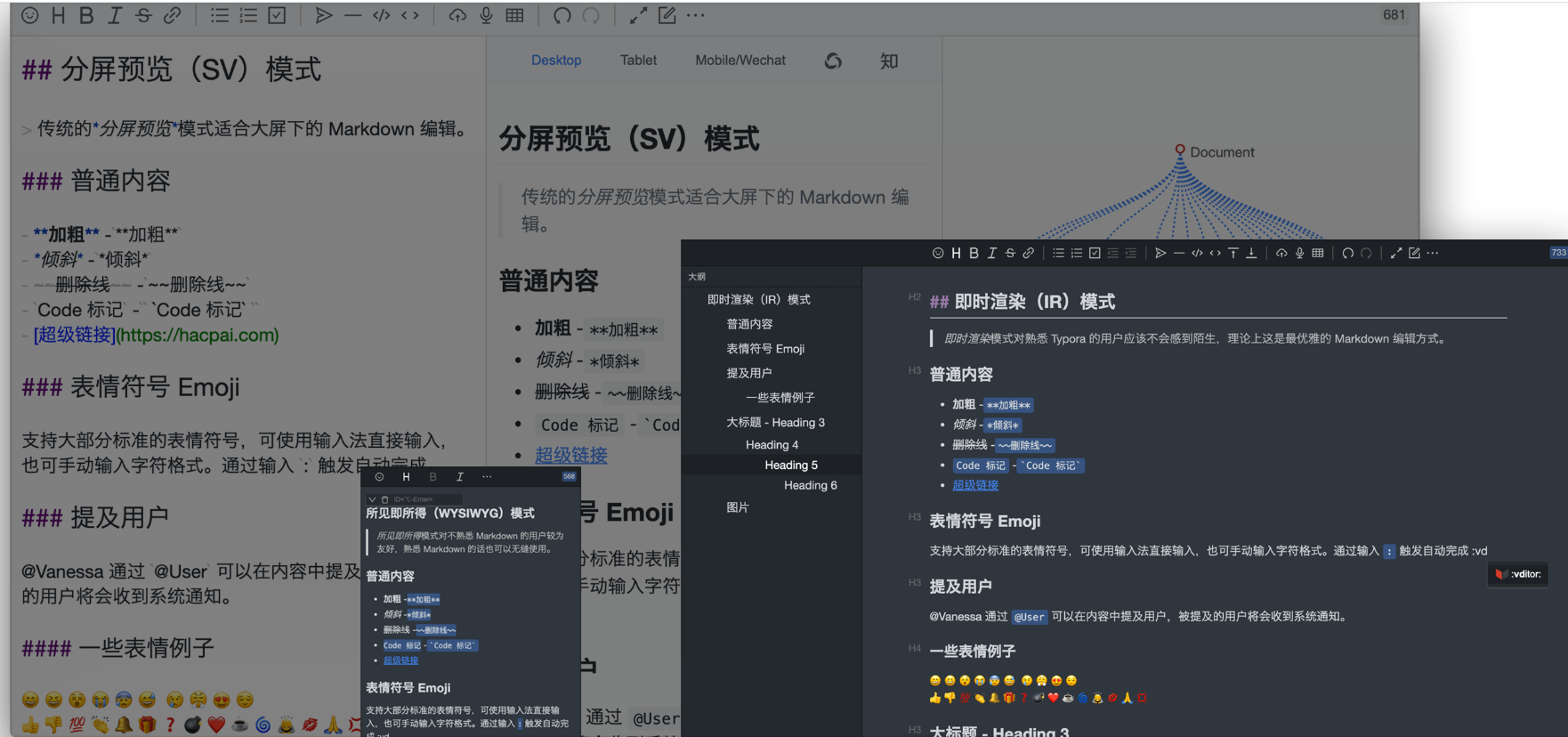Click Headings icon in the light SV editor toolbar
Viewport: 1568px width, 737px height.
click(x=58, y=15)
